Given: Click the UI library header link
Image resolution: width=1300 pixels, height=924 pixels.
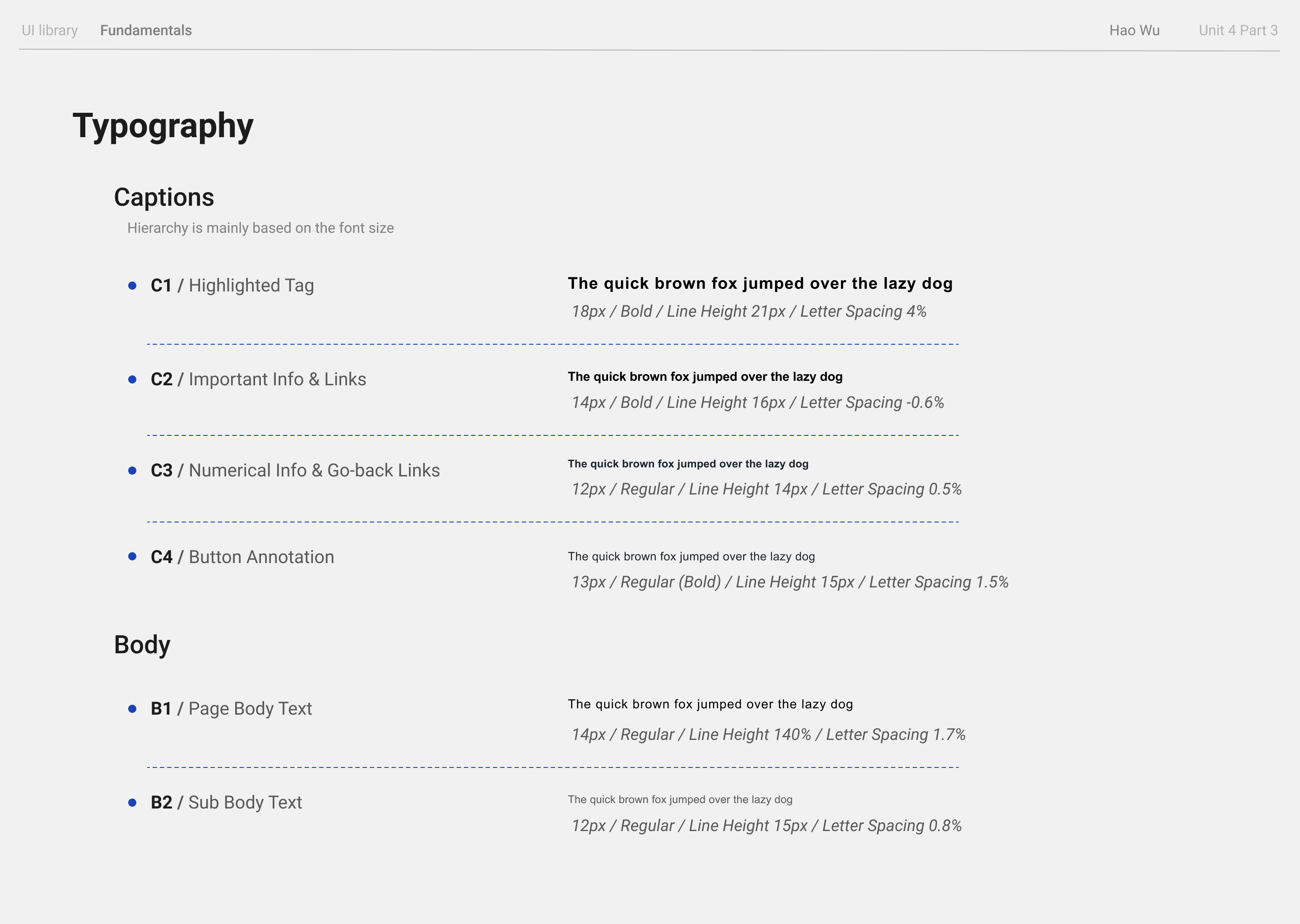Looking at the screenshot, I should coord(50,30).
